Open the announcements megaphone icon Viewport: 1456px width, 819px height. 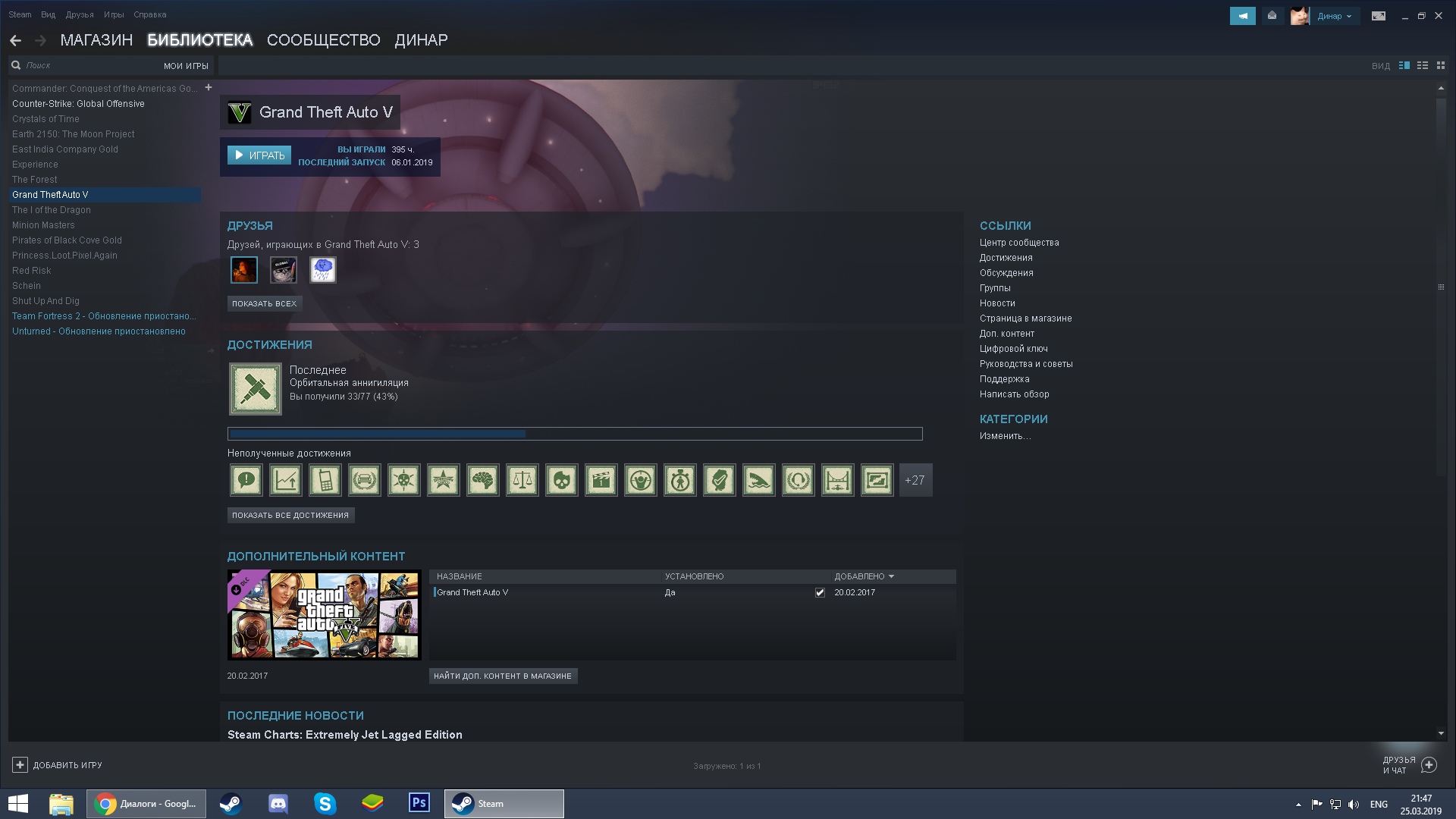point(1242,16)
